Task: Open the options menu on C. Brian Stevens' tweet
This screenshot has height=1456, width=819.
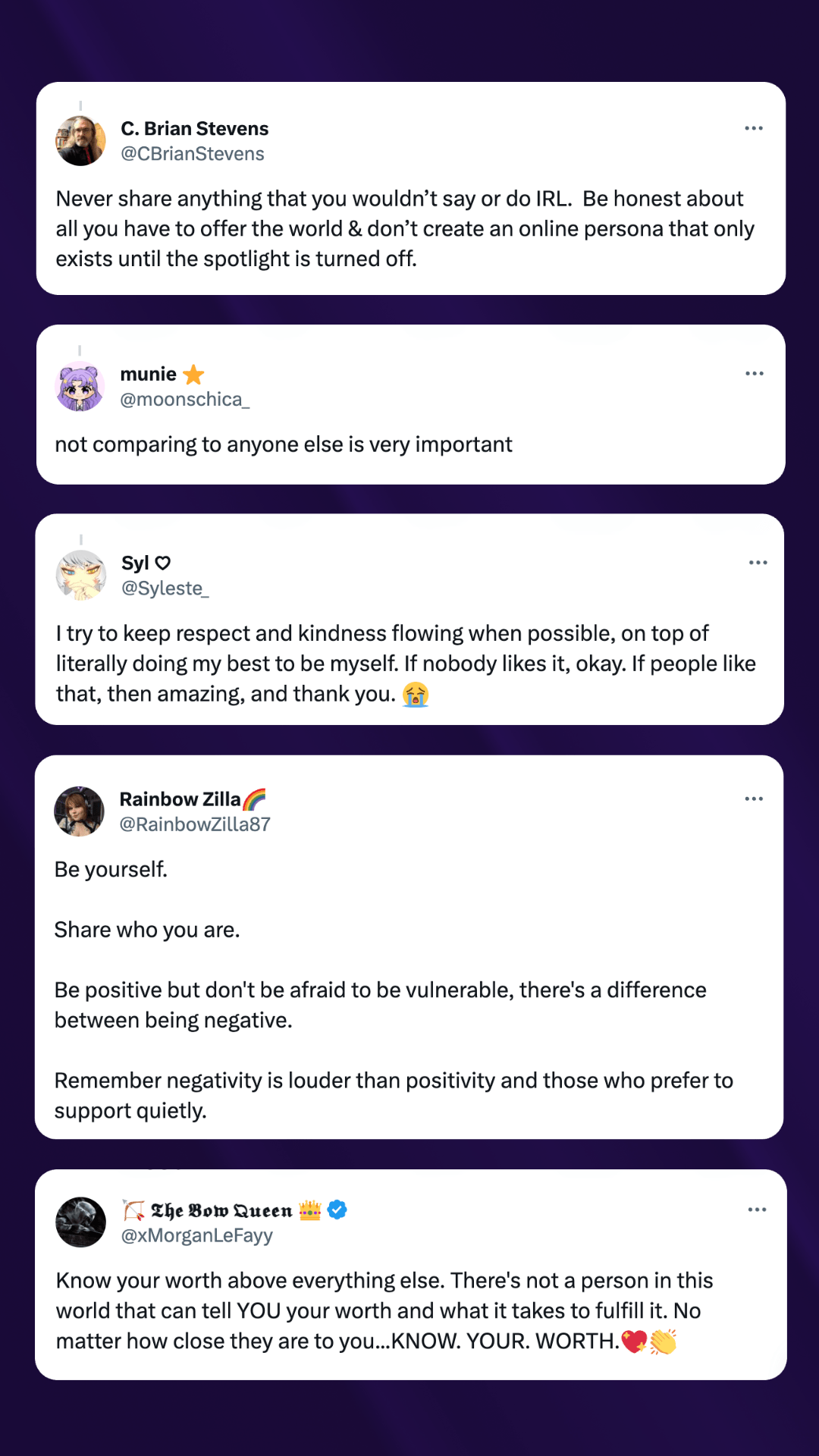Action: pos(753,127)
